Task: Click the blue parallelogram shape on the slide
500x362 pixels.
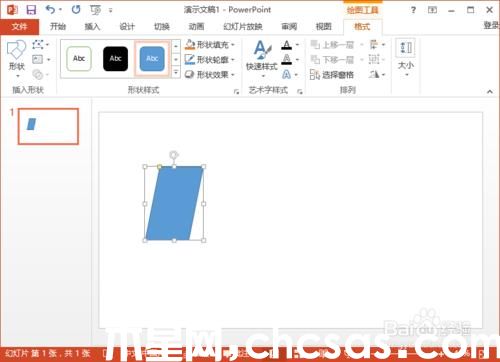Action: 174,203
